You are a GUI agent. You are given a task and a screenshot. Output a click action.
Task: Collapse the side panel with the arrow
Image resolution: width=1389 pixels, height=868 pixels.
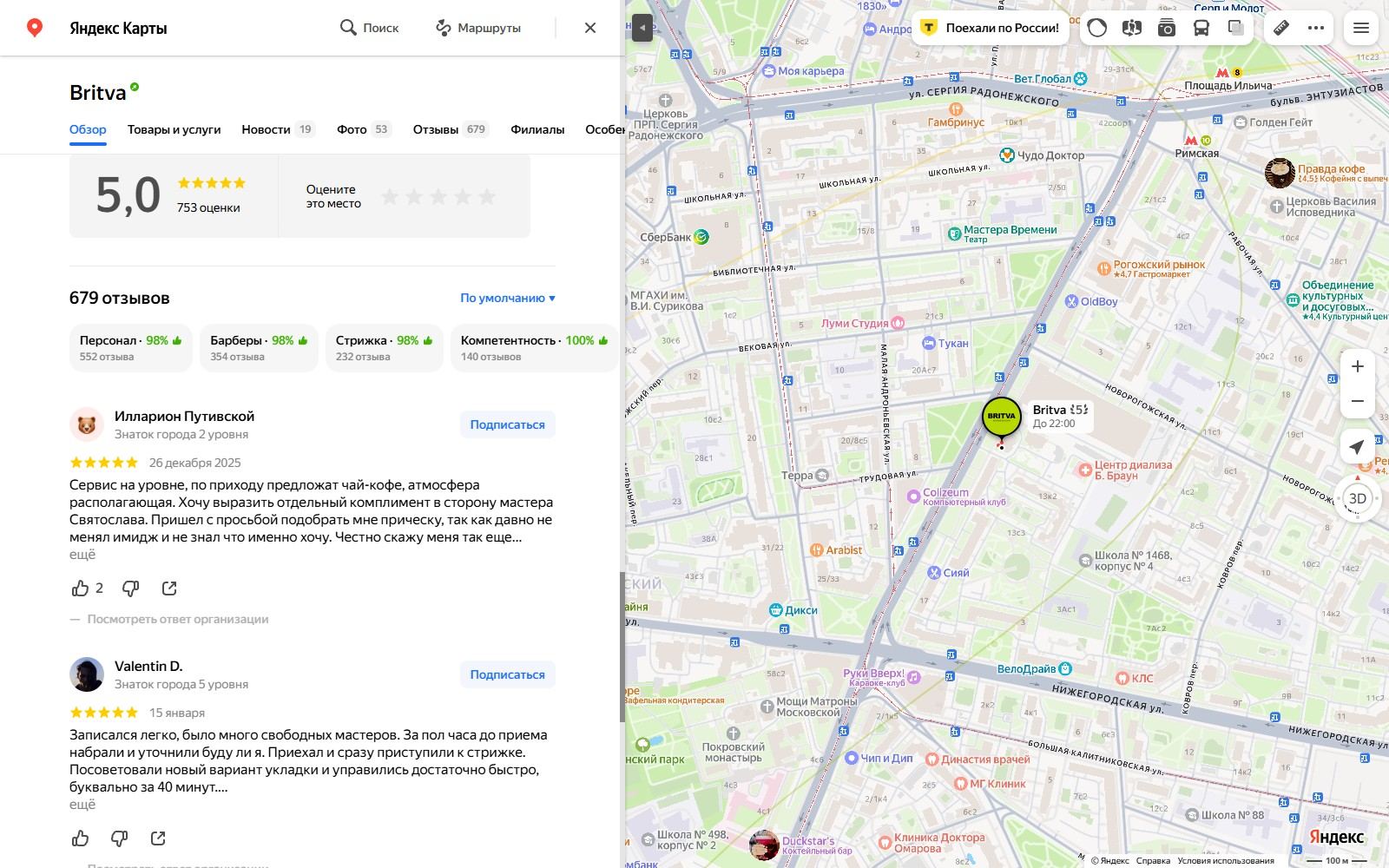click(x=642, y=28)
